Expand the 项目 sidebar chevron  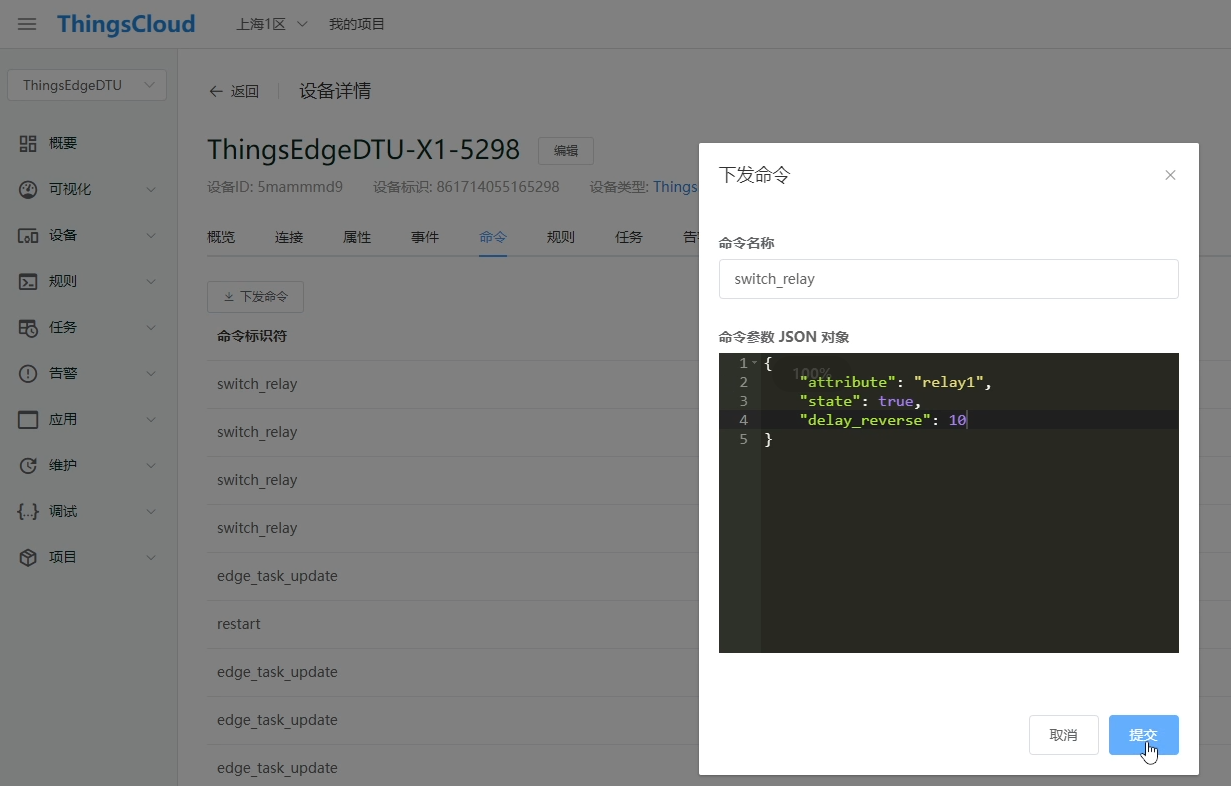(x=151, y=557)
